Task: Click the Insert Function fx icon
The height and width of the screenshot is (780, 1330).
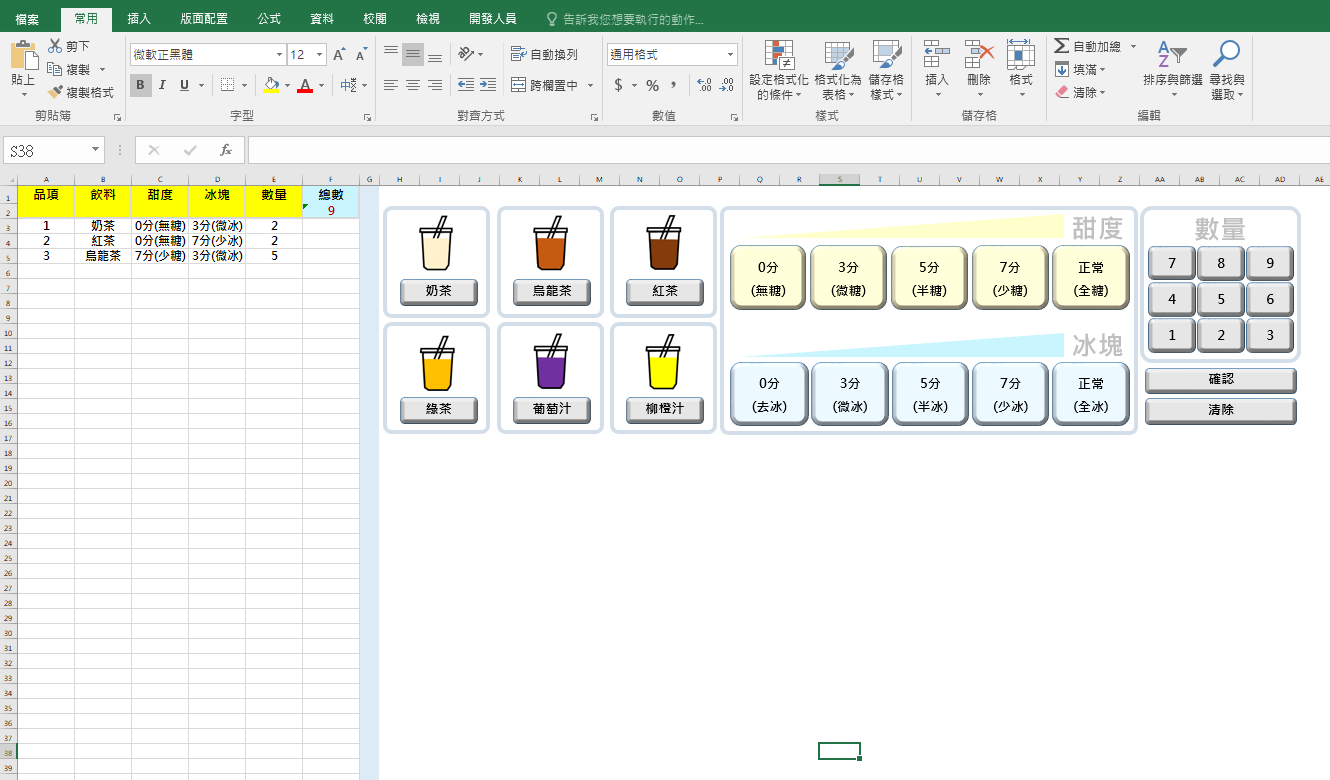Action: tap(226, 150)
